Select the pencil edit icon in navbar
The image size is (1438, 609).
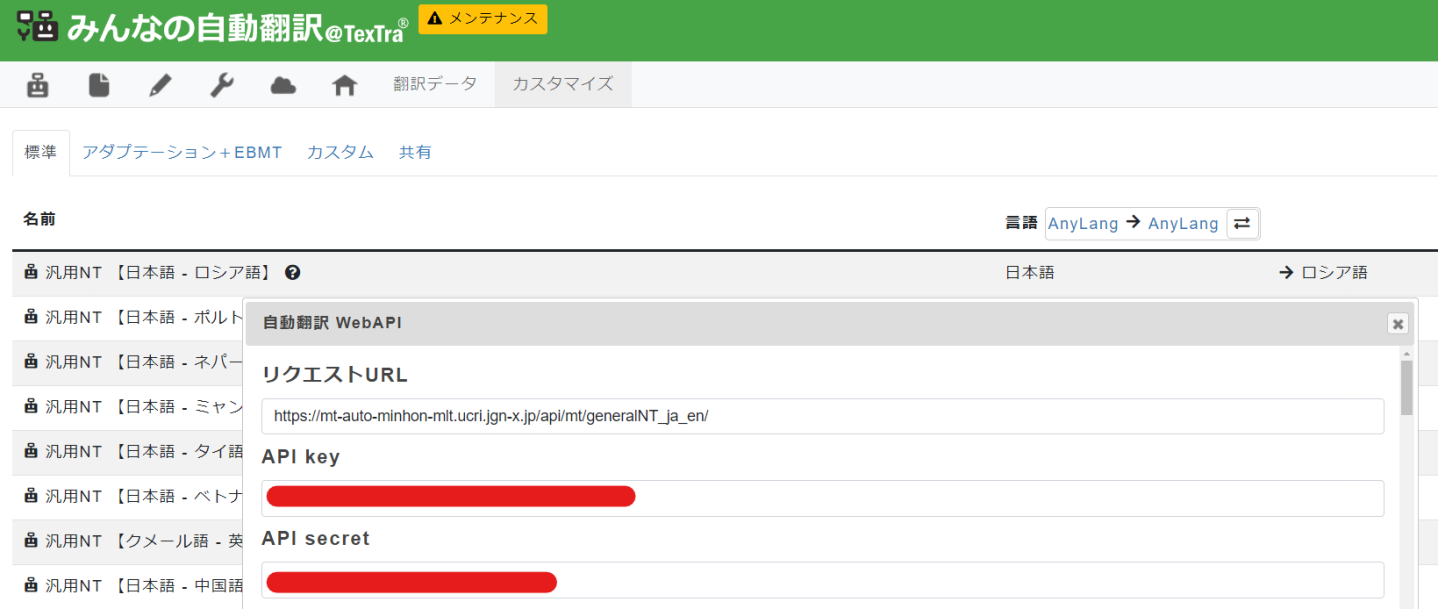tap(160, 85)
